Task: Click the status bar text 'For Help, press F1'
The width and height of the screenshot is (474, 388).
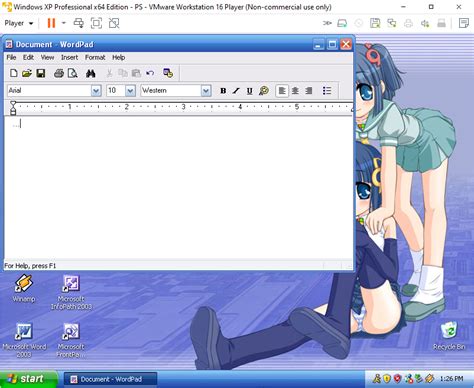Action: pyautogui.click(x=30, y=266)
